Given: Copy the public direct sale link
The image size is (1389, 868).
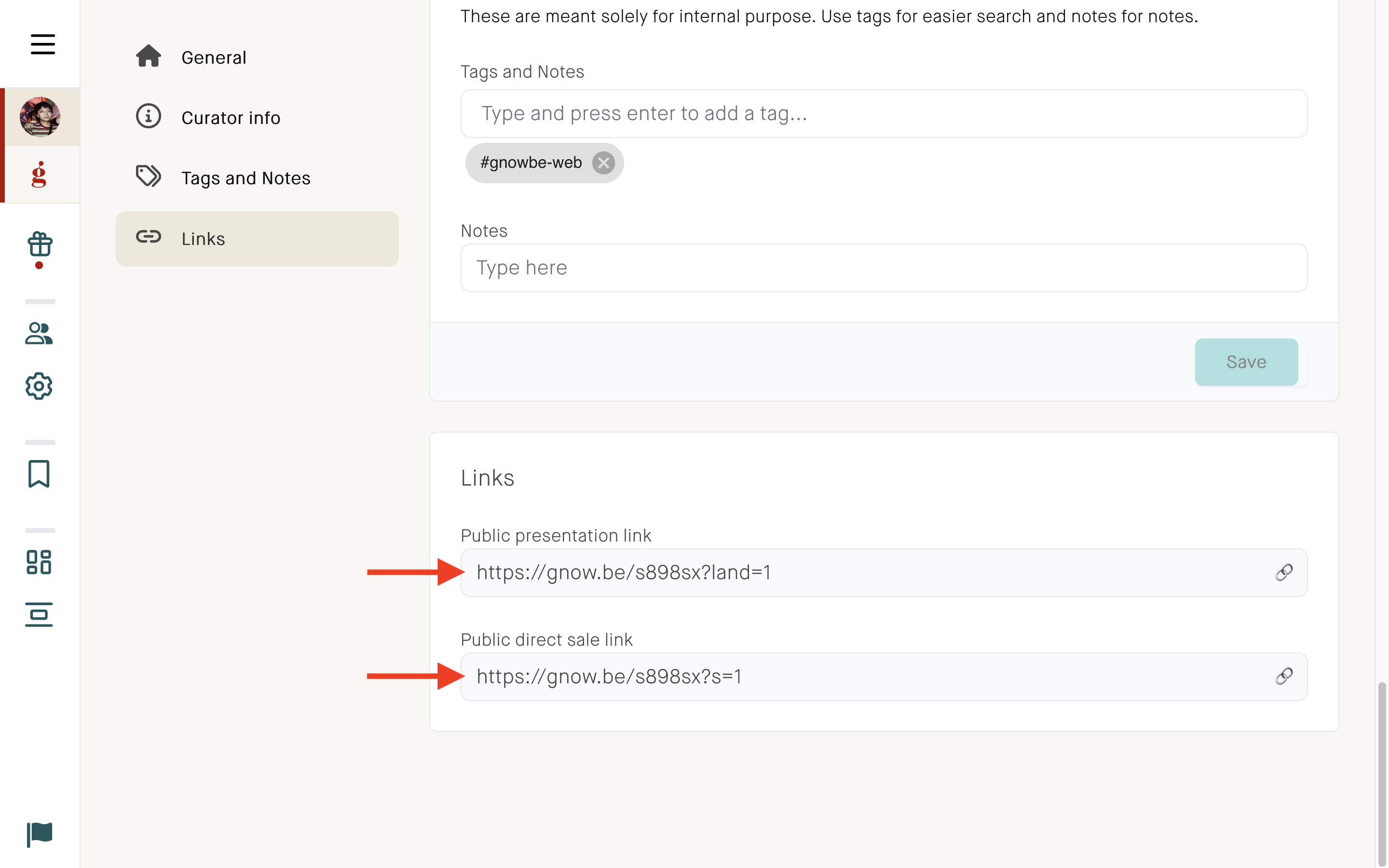Looking at the screenshot, I should [x=1283, y=676].
